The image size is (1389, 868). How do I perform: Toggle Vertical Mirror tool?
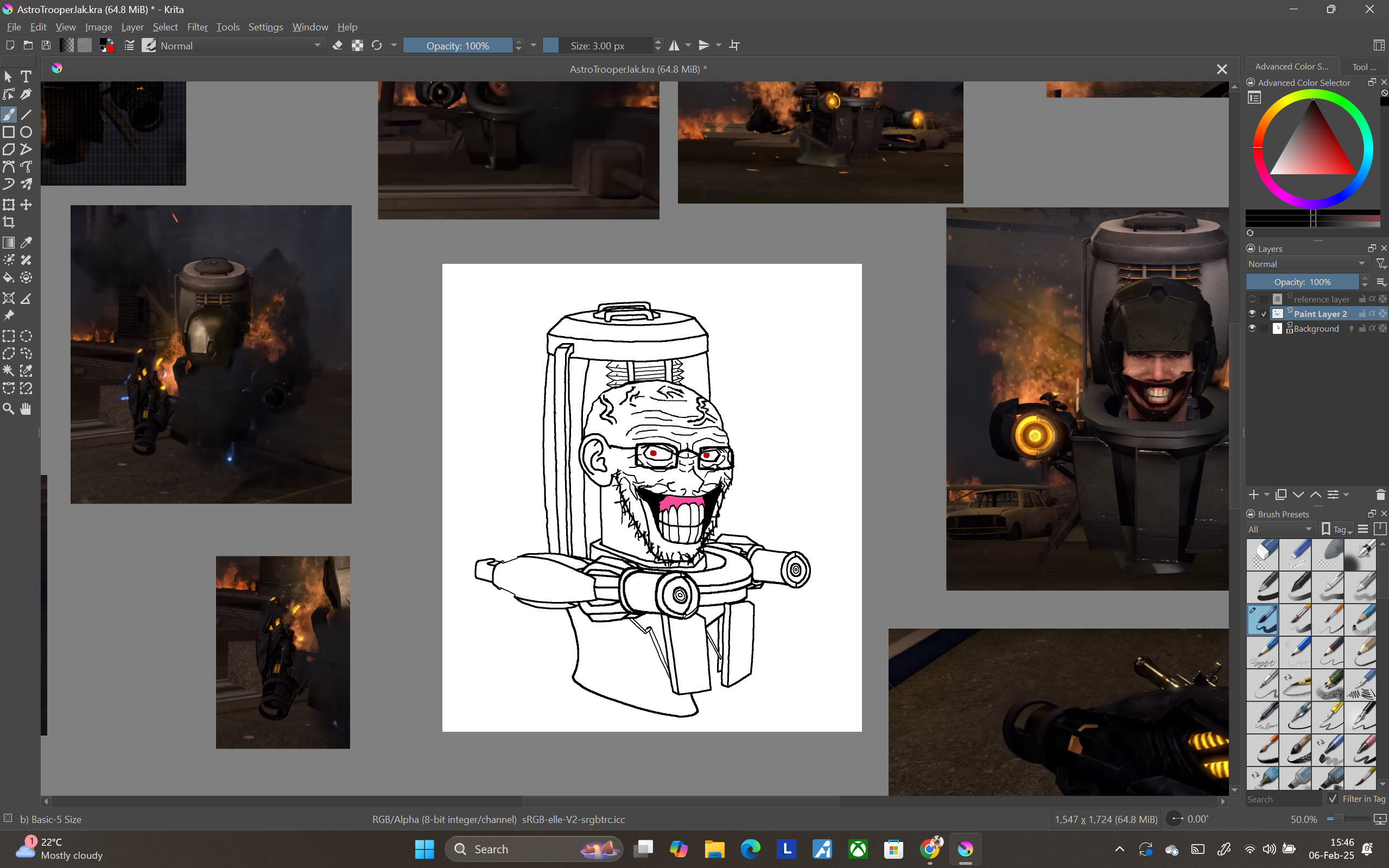[x=704, y=46]
